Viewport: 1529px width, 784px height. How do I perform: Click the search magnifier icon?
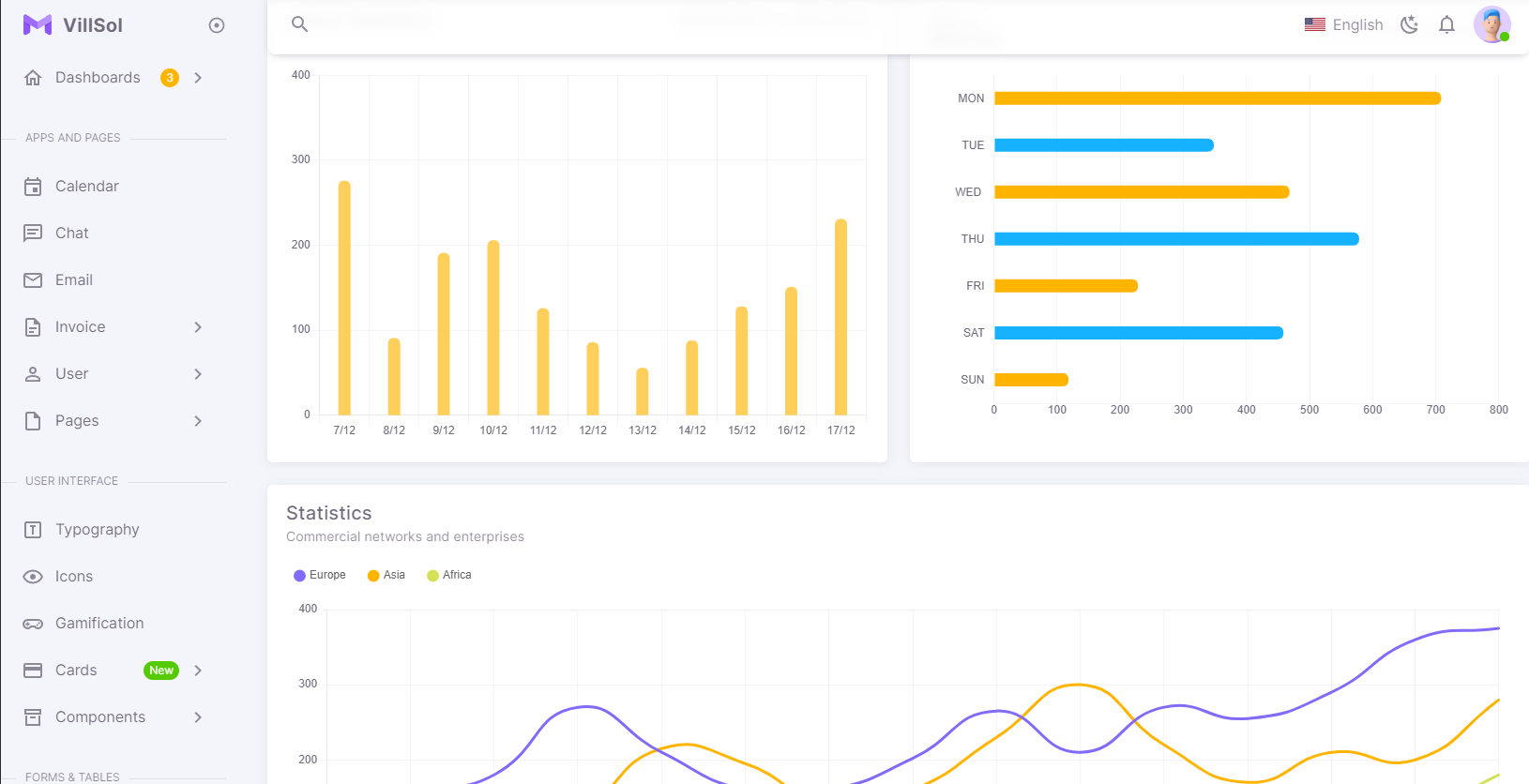click(299, 24)
